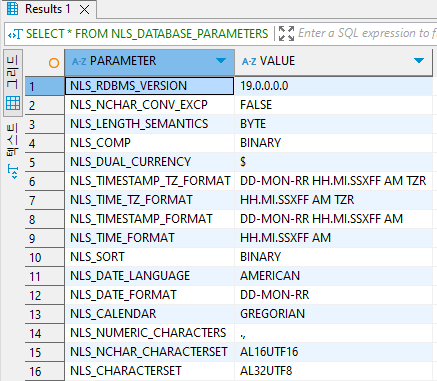The width and height of the screenshot is (437, 381).
Task: Select row number 2 header
Action: 45,105
